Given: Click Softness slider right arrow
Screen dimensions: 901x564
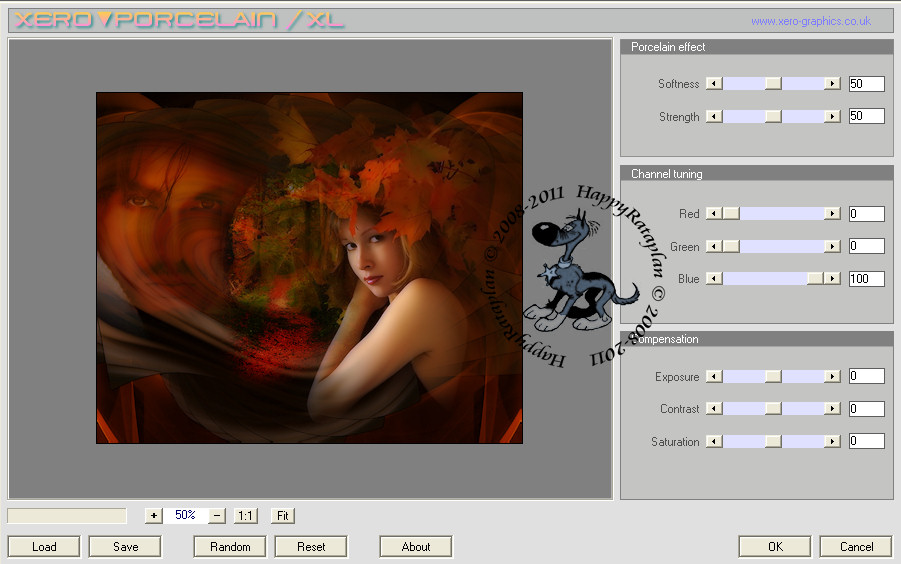Looking at the screenshot, I should coord(832,84).
